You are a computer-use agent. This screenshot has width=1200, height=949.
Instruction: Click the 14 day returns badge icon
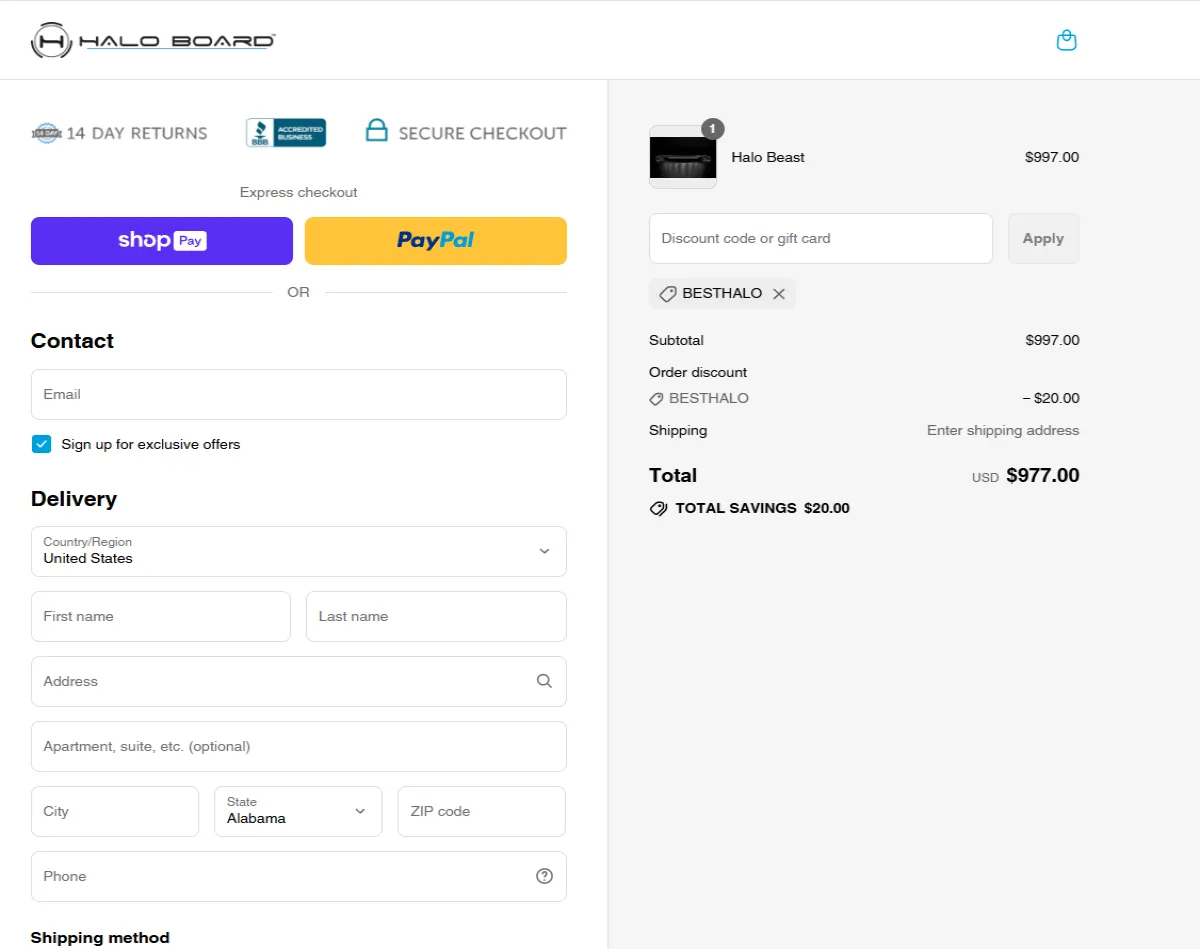pos(47,133)
